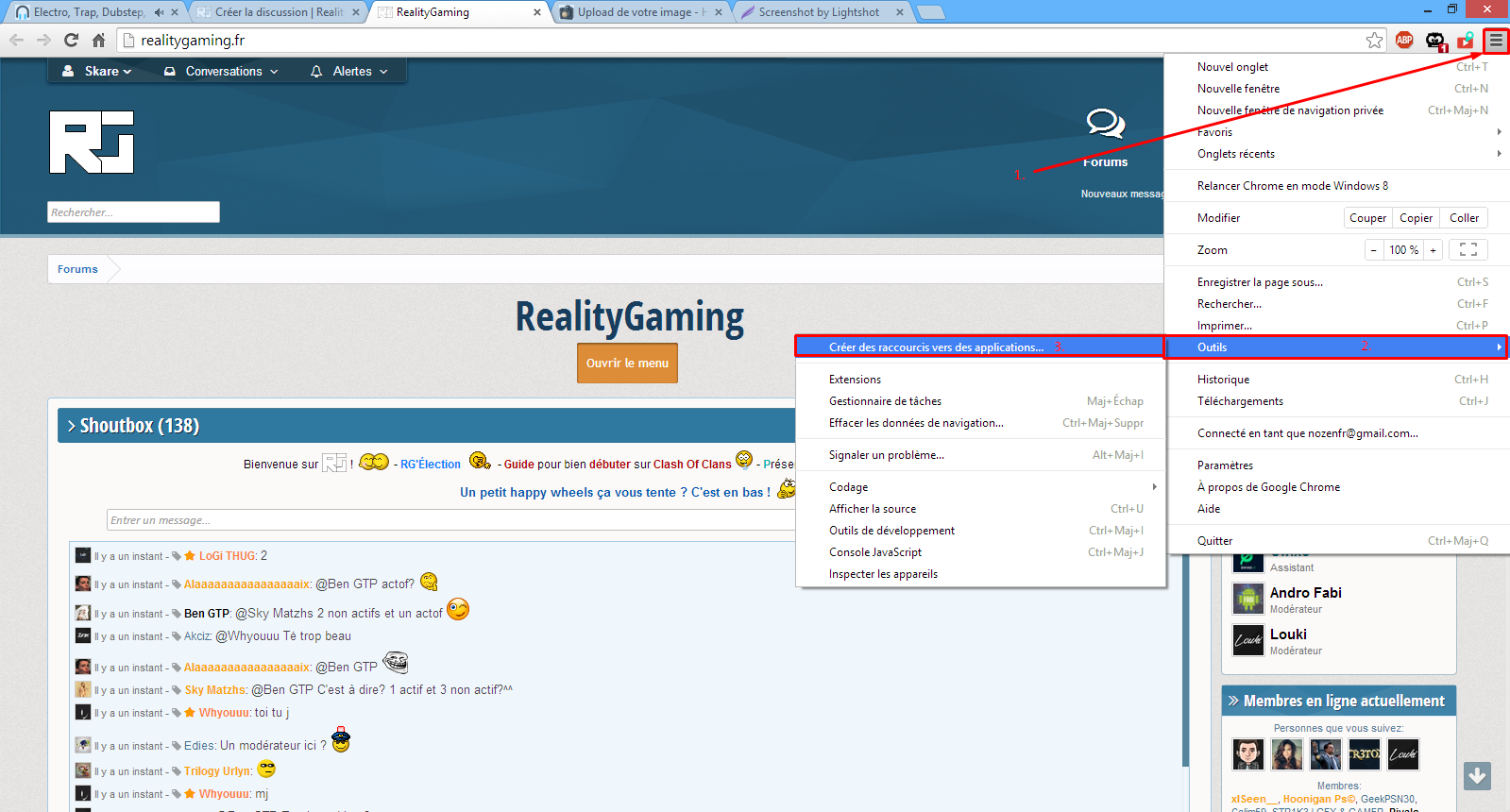Click the first followed member avatar

(x=1248, y=753)
